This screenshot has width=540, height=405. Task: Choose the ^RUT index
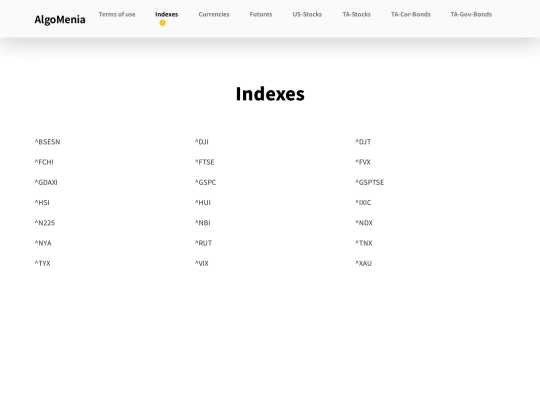(x=204, y=243)
